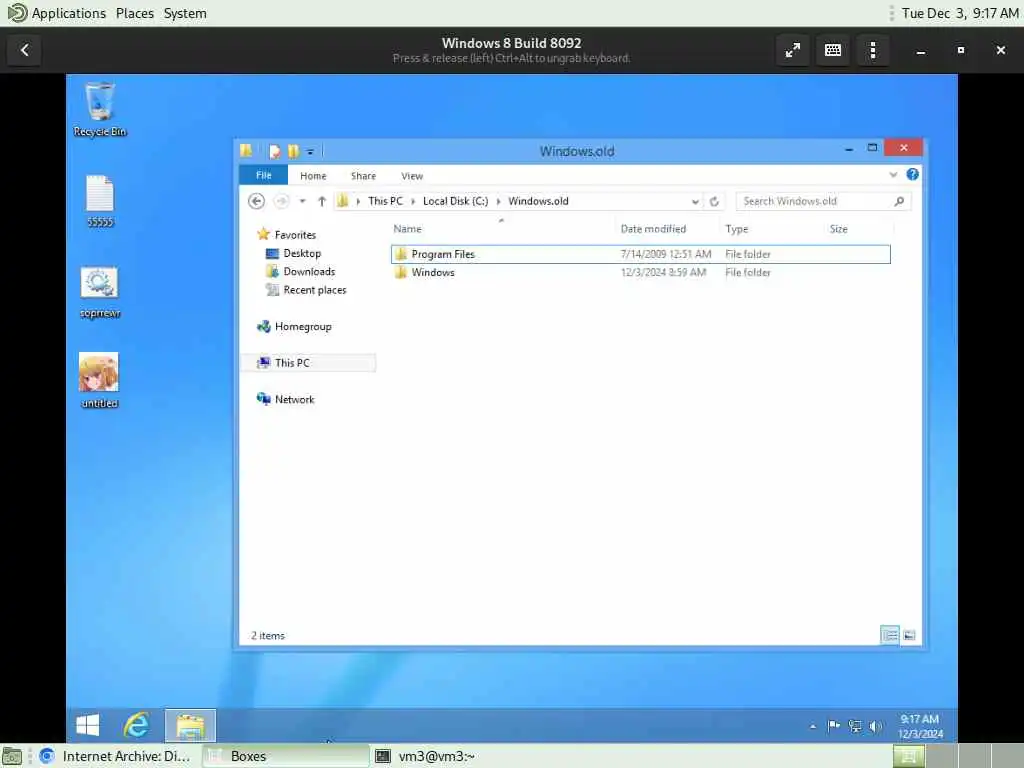Viewport: 1024px width, 768px height.
Task: Open the Home ribbon tab
Action: click(313, 176)
